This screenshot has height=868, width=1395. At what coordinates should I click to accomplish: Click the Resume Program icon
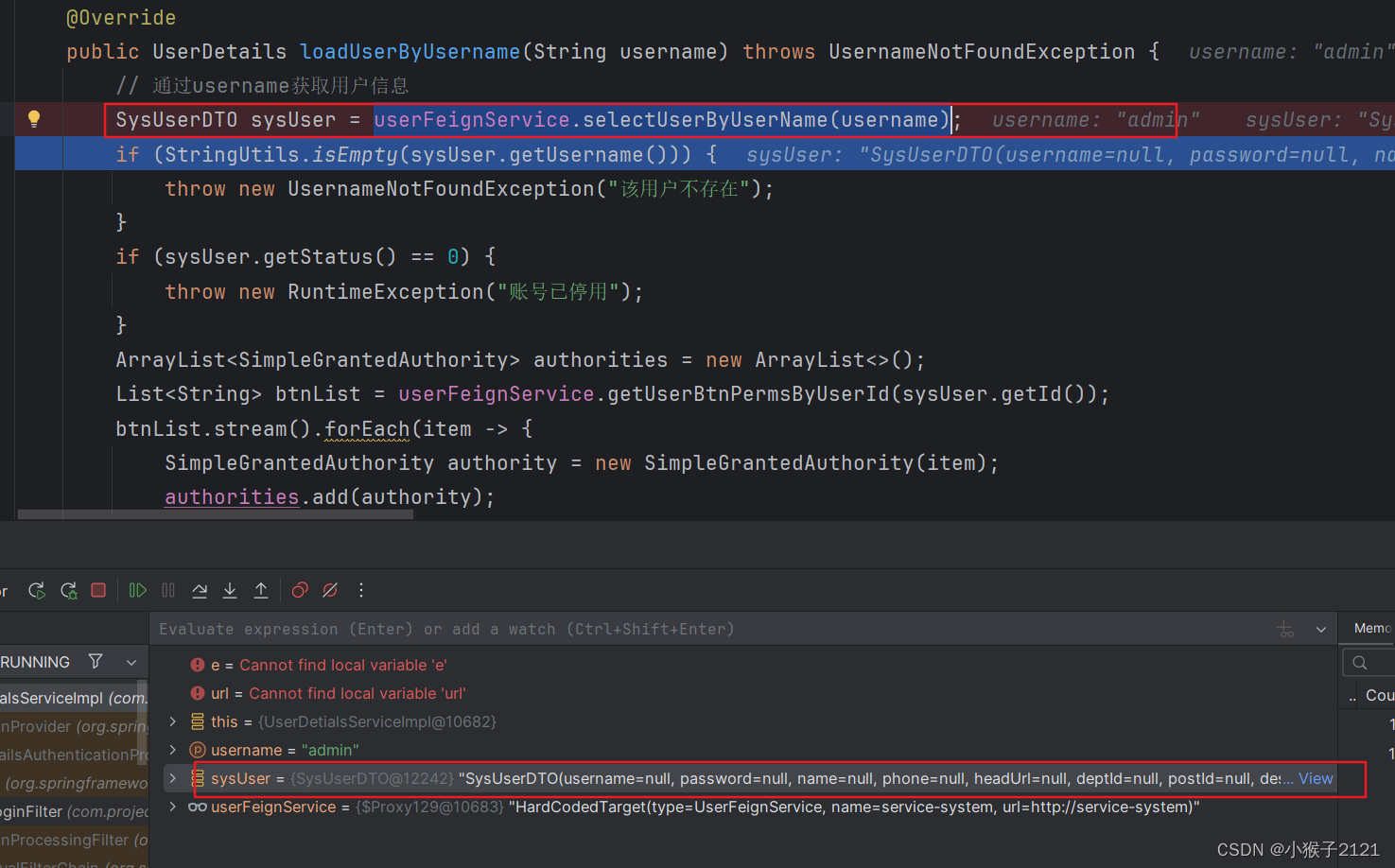[x=137, y=590]
